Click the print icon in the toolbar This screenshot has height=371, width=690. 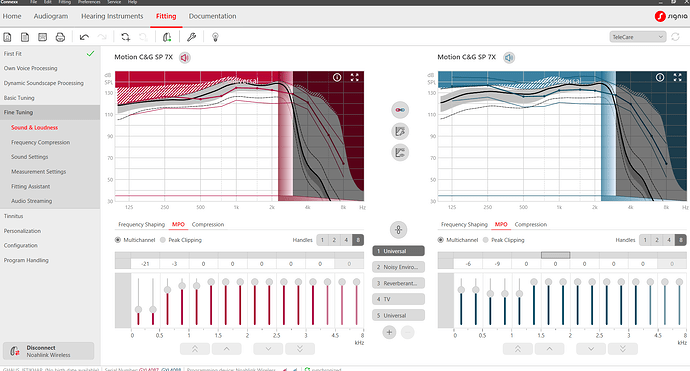click(60, 37)
